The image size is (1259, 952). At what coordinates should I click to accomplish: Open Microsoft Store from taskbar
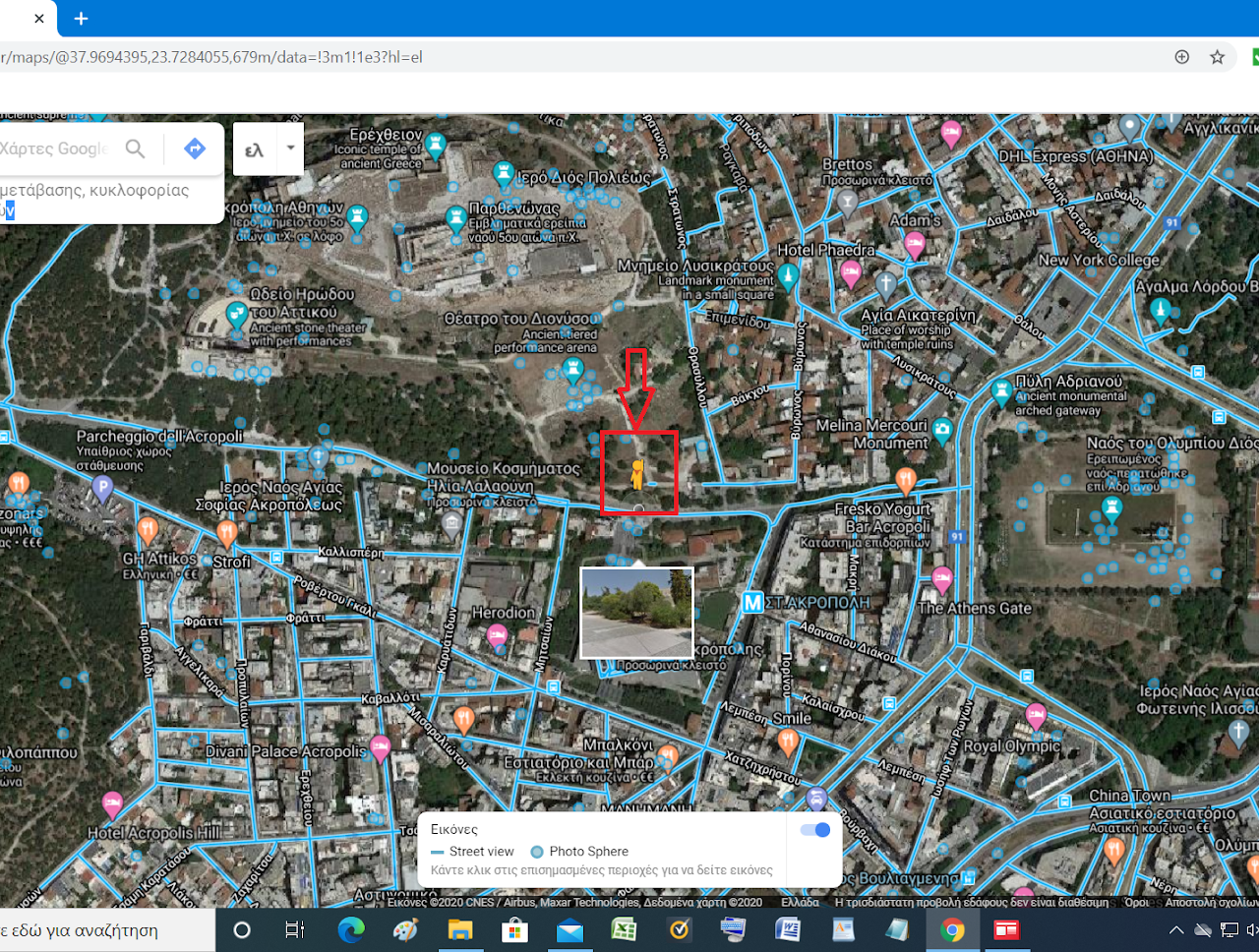[x=514, y=930]
